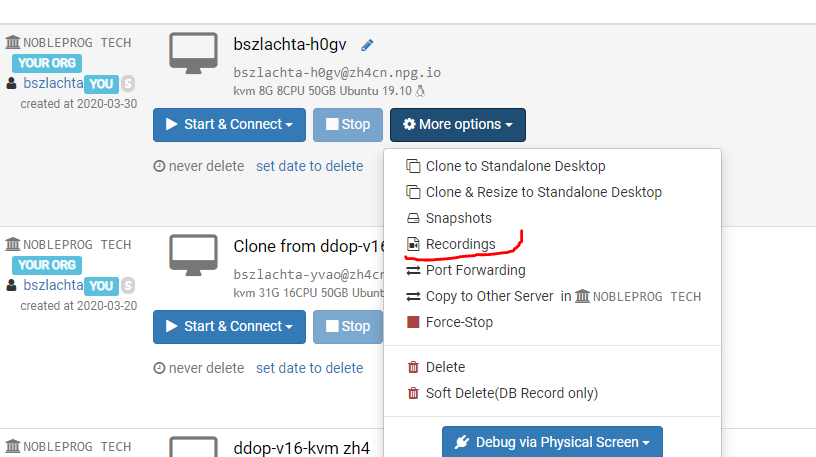Click set date to delete for bszlachta-h0gv
816x457 pixels.
coord(310,166)
